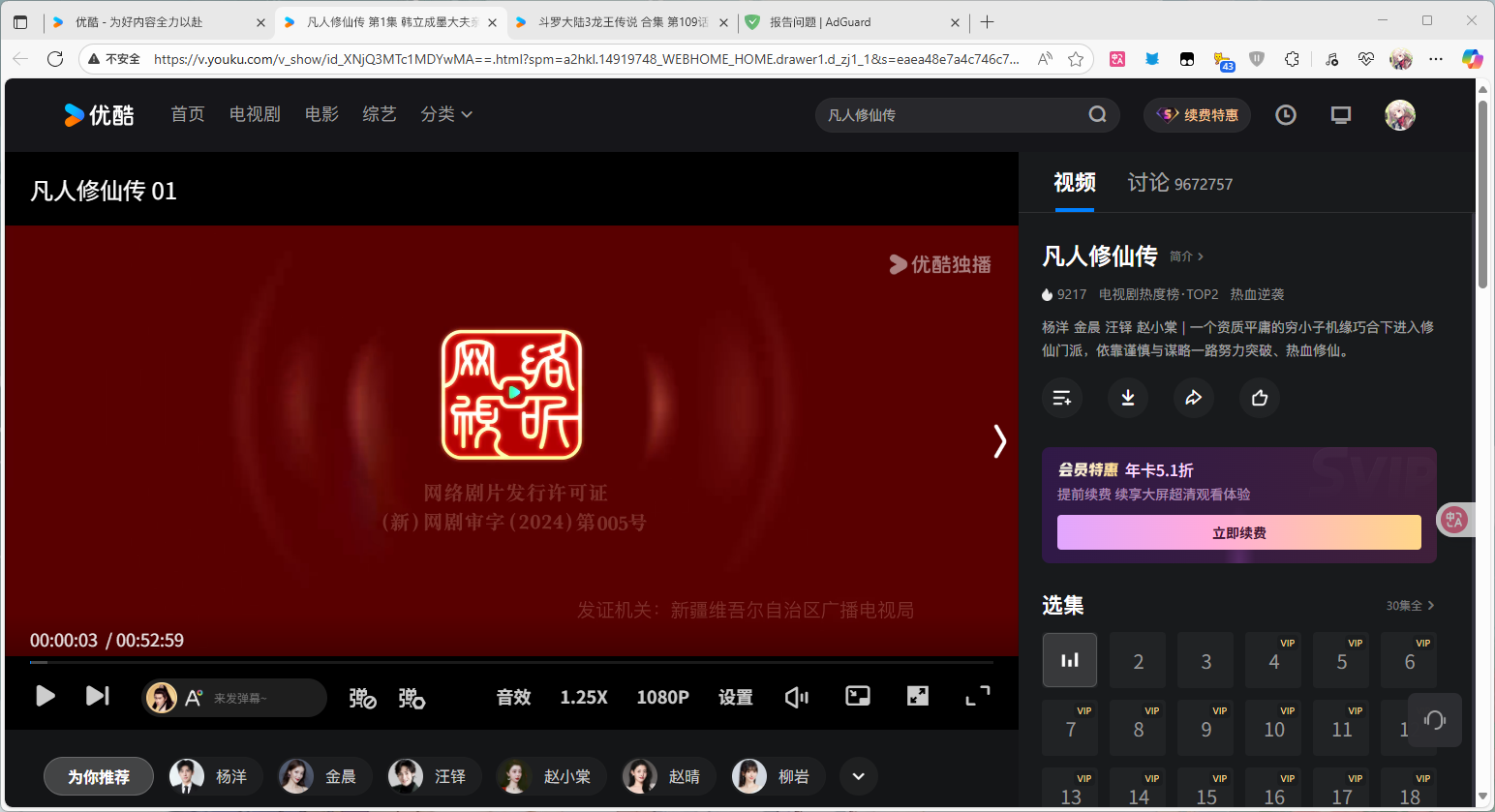Image resolution: width=1495 pixels, height=812 pixels.
Task: Expand the full 30集全 episode list
Action: pyautogui.click(x=1410, y=606)
